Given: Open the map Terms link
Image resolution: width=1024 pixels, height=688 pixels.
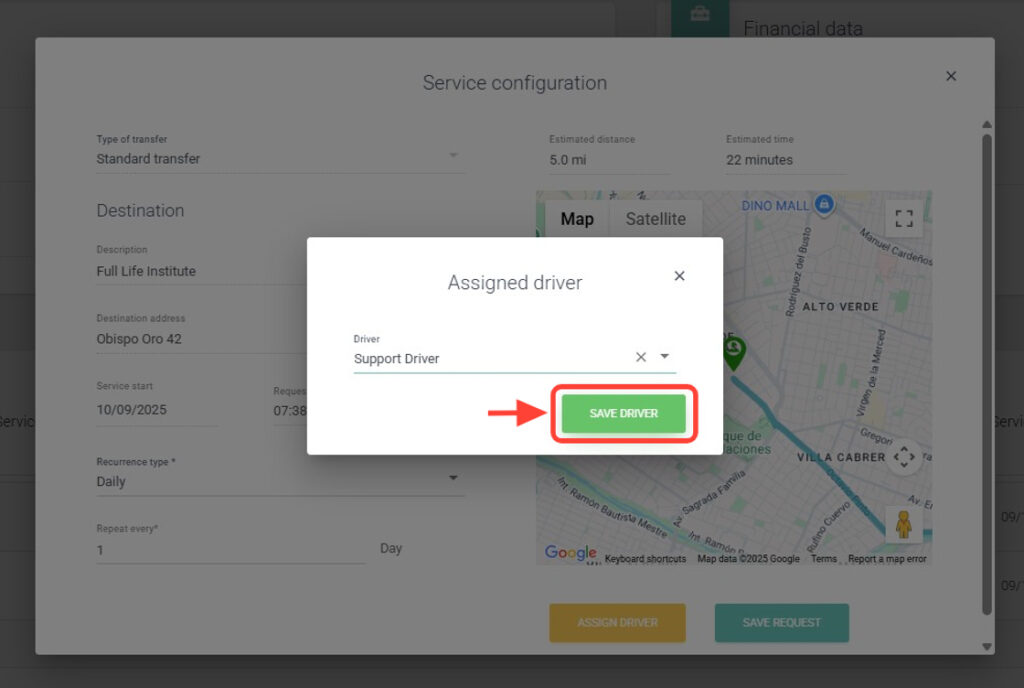Looking at the screenshot, I should [x=824, y=559].
